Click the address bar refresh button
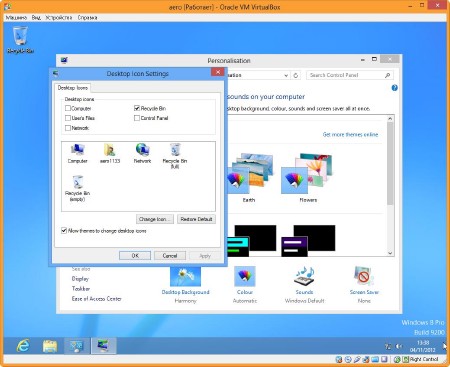450x367 pixels. pyautogui.click(x=296, y=75)
